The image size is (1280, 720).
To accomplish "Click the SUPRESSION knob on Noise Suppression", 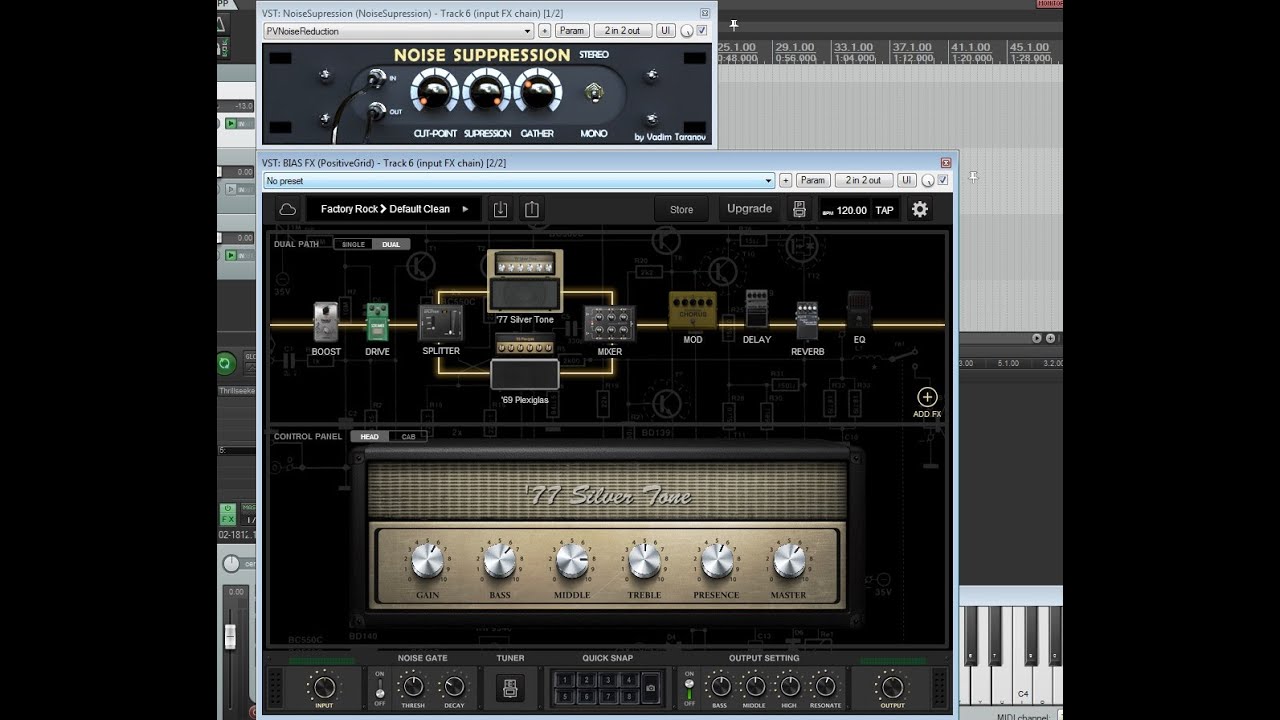I will pos(487,93).
